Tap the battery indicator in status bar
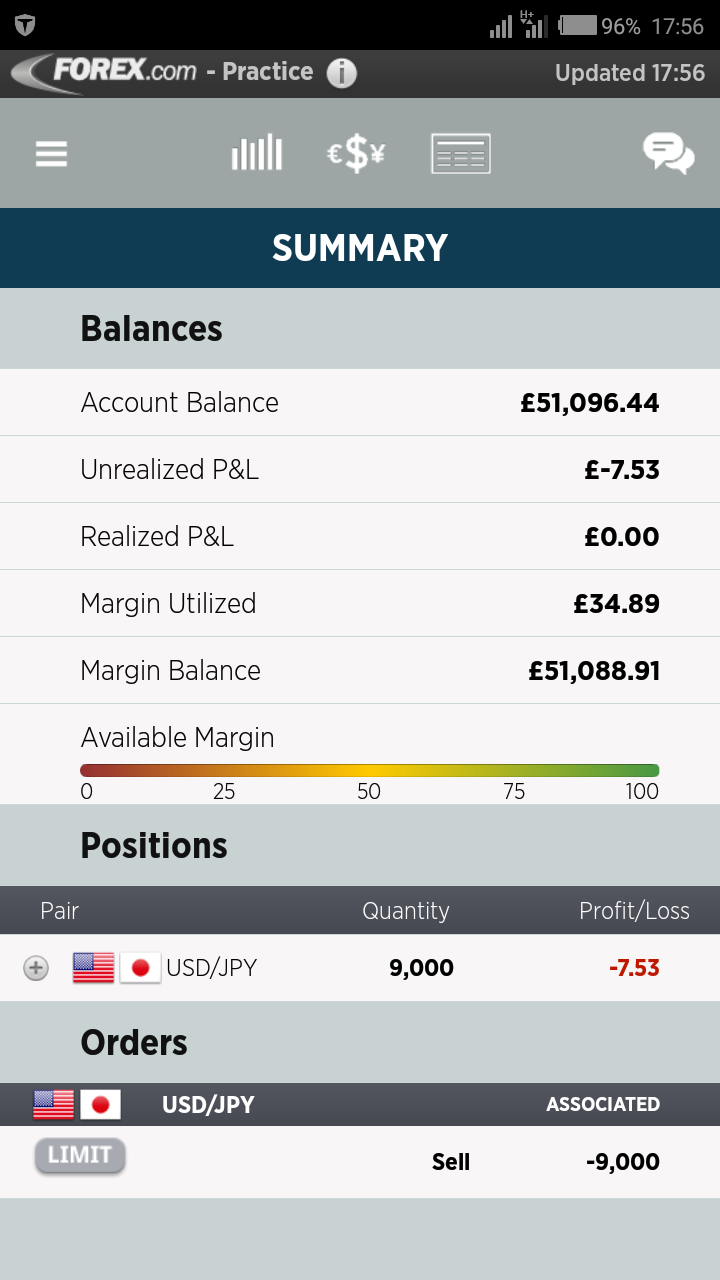The width and height of the screenshot is (720, 1280). [x=578, y=26]
